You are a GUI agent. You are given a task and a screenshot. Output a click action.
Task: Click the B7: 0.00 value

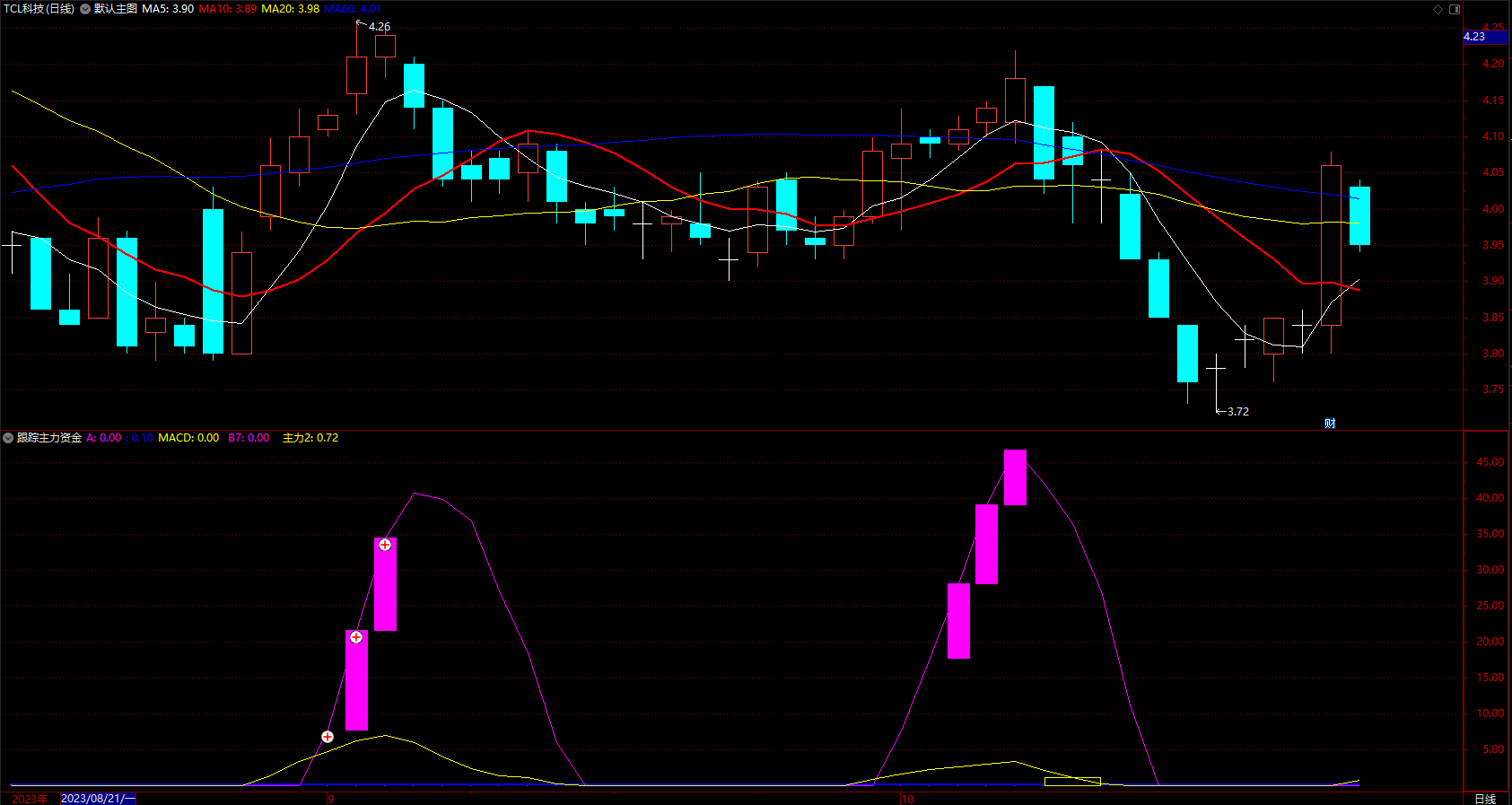pyautogui.click(x=249, y=438)
